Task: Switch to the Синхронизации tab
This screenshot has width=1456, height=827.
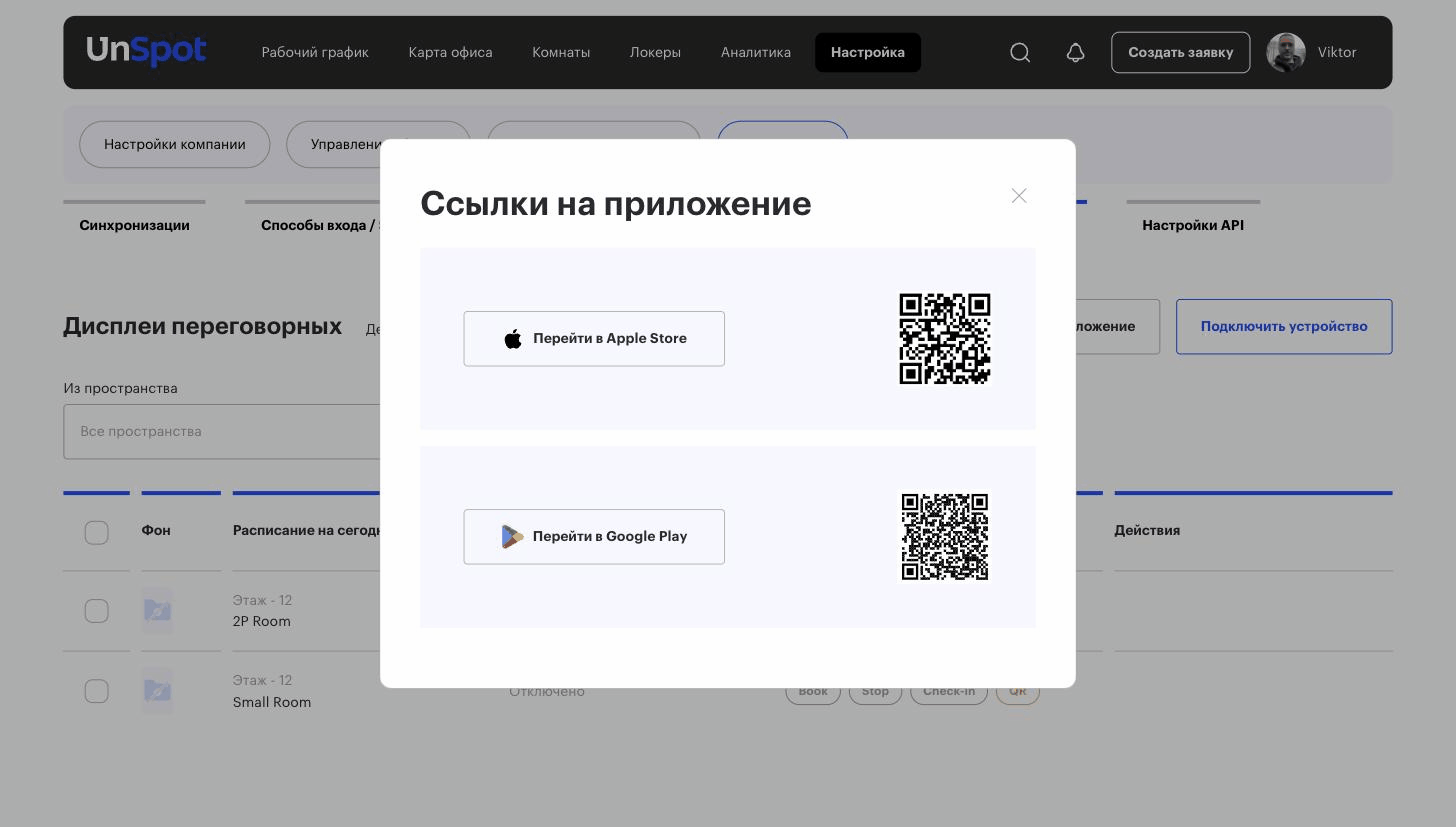Action: pyautogui.click(x=134, y=225)
